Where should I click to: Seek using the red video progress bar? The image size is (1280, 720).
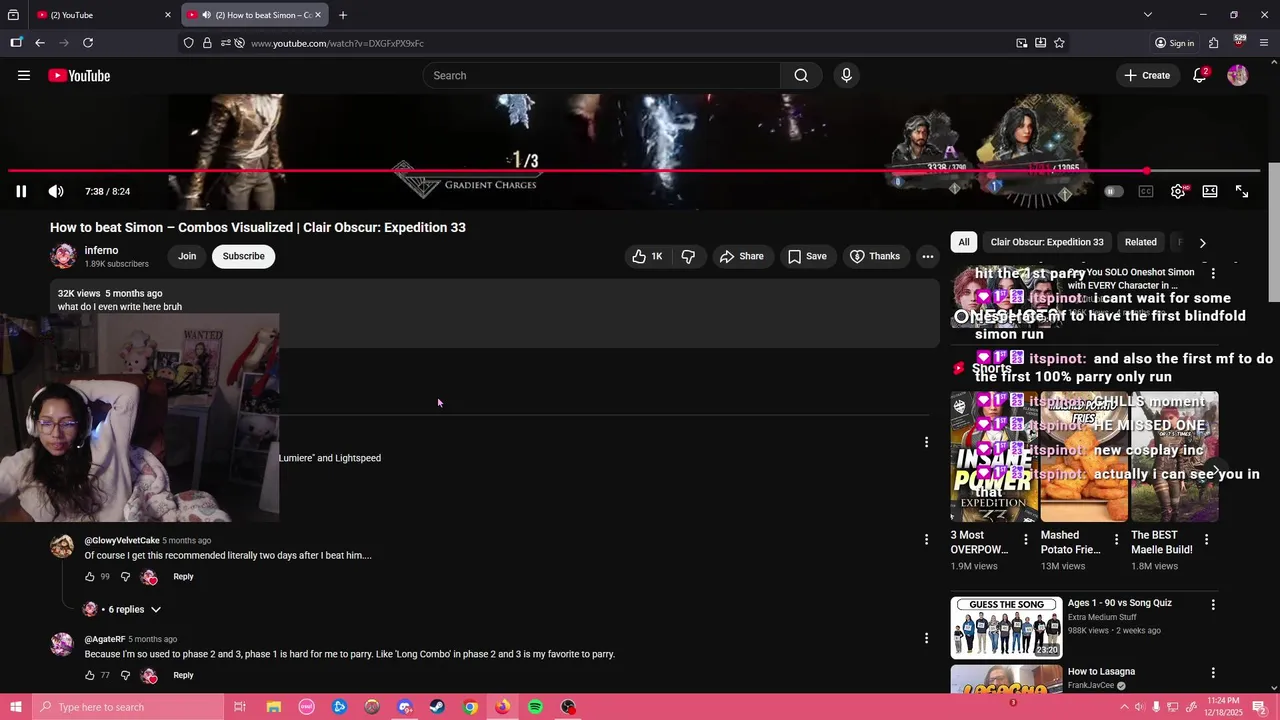(634, 171)
